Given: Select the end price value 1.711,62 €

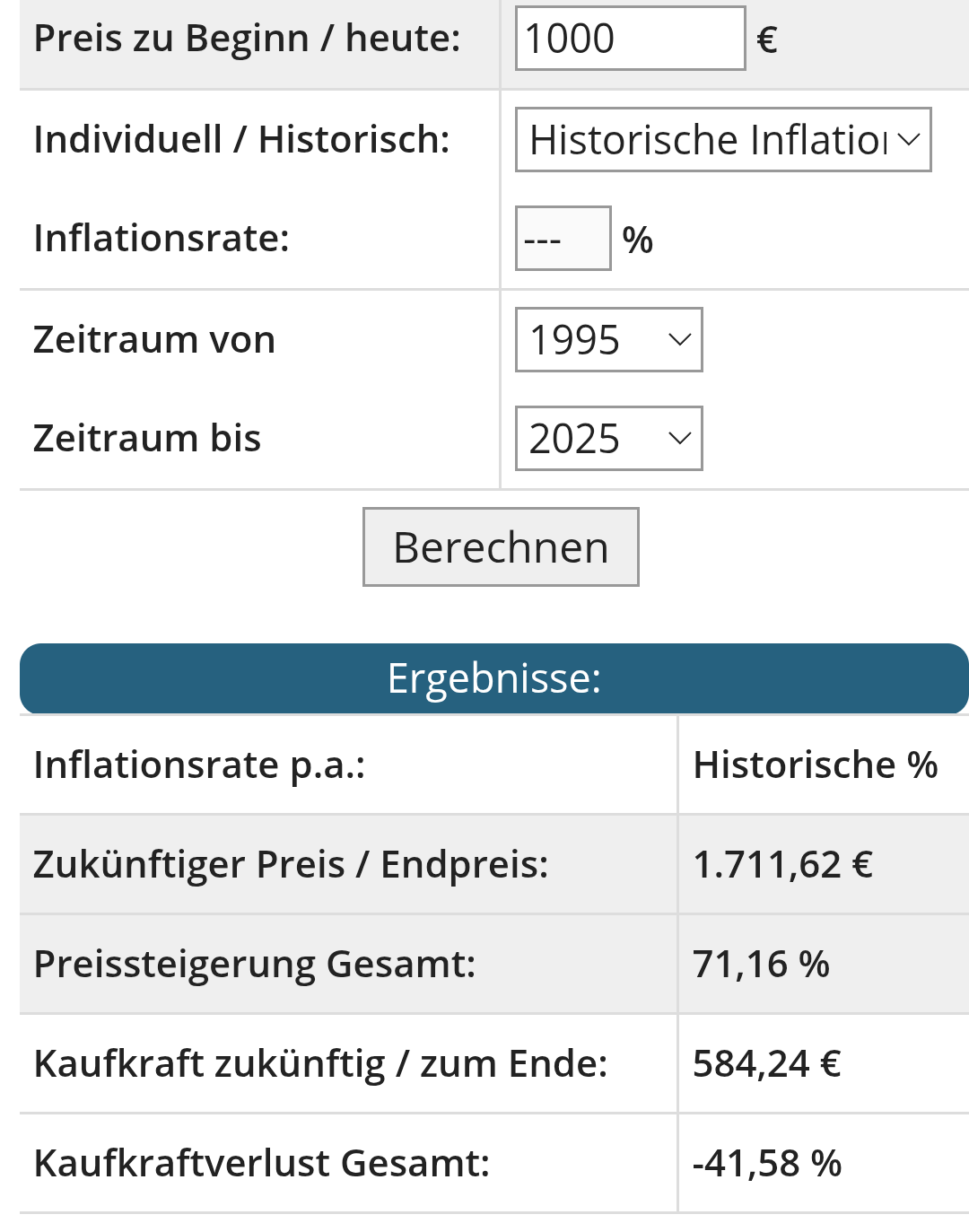Looking at the screenshot, I should click(782, 865).
